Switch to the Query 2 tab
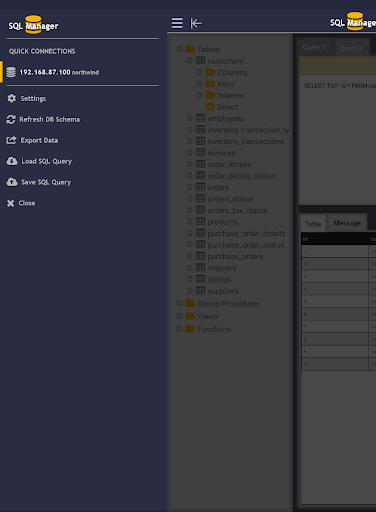The width and height of the screenshot is (376, 512). [x=352, y=48]
